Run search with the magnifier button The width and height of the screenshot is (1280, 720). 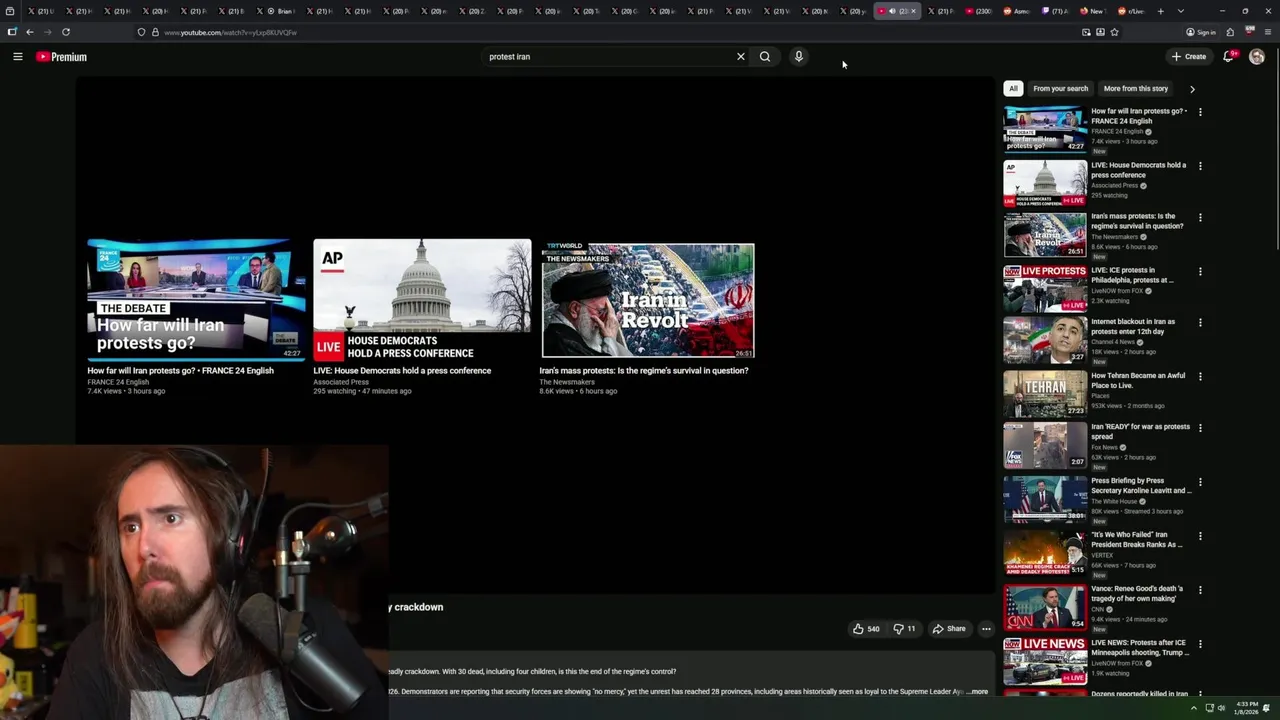point(765,57)
